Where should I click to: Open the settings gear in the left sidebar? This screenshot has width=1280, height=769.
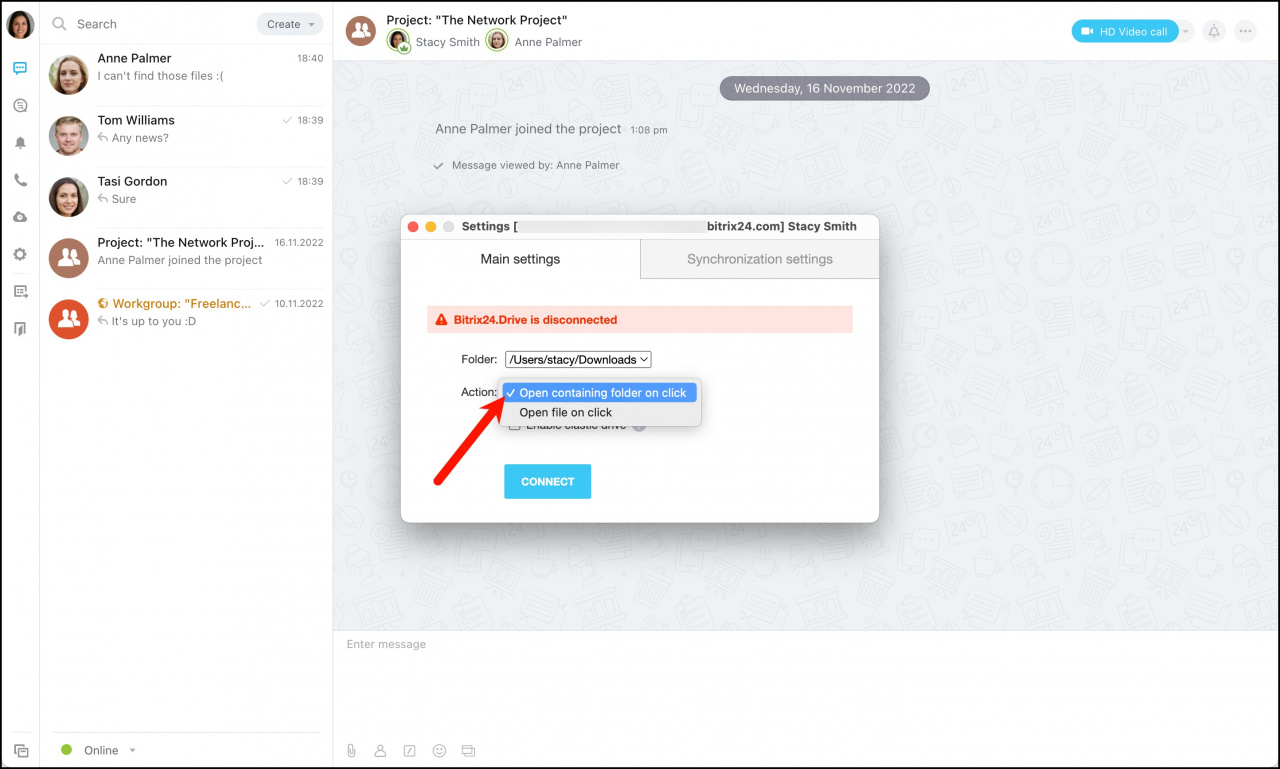(x=20, y=254)
